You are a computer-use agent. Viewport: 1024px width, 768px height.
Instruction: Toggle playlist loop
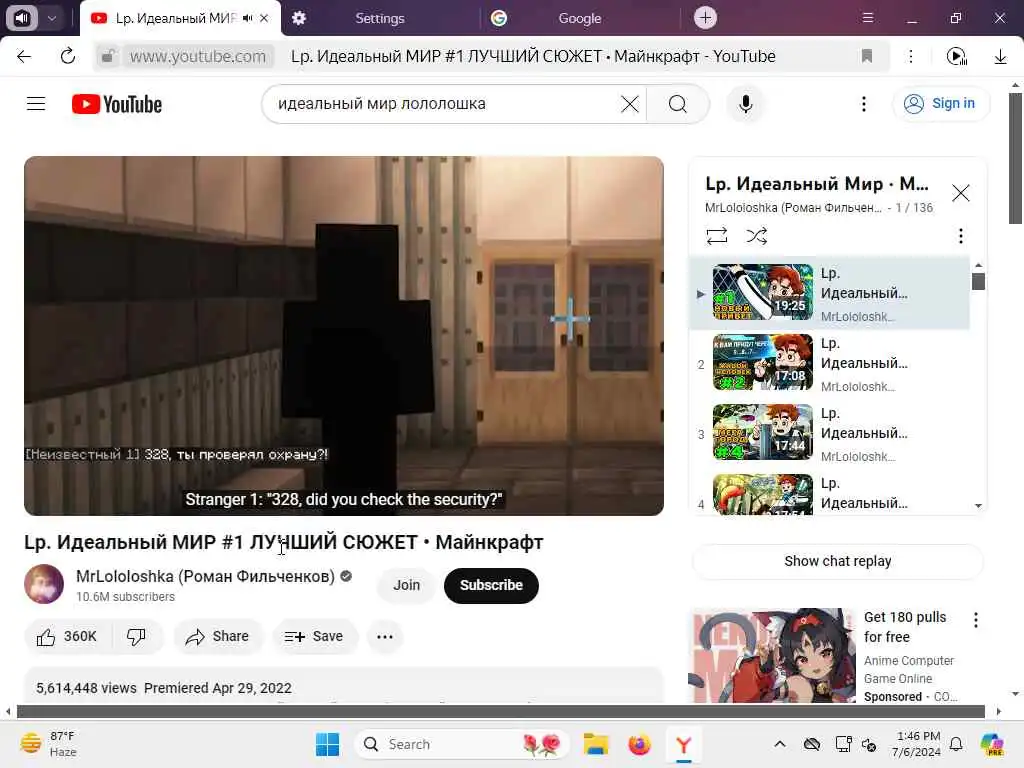coord(716,235)
